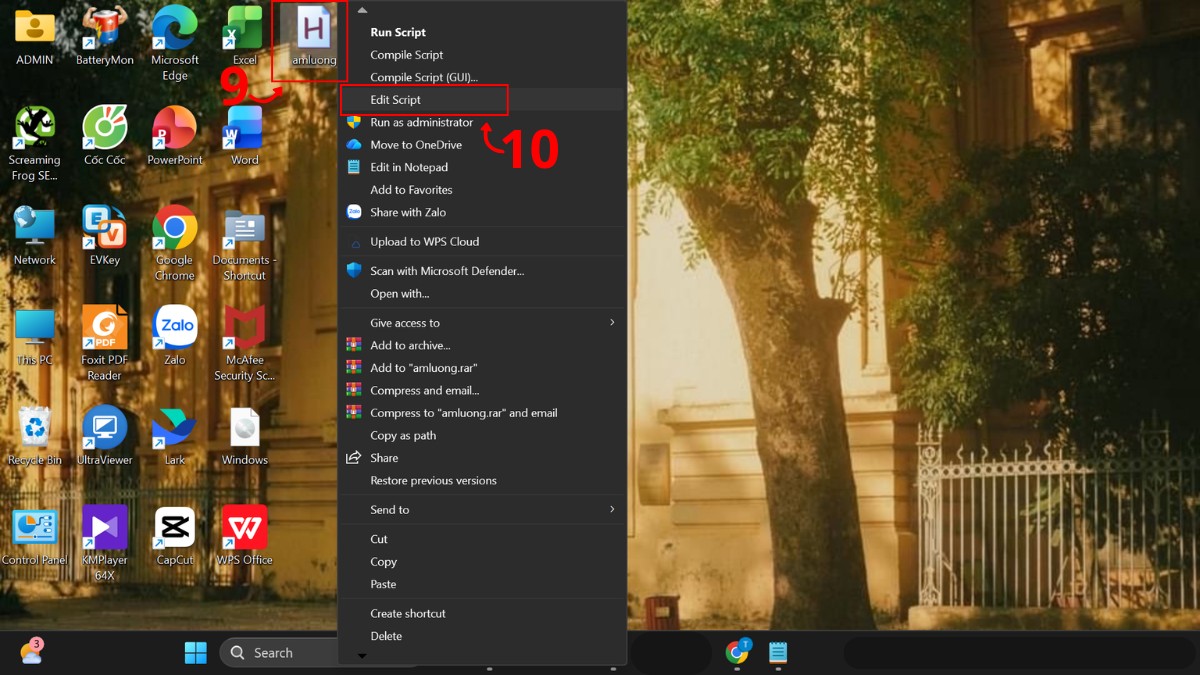Select Compile Script (GUI)... menu entry

[x=482, y=77]
